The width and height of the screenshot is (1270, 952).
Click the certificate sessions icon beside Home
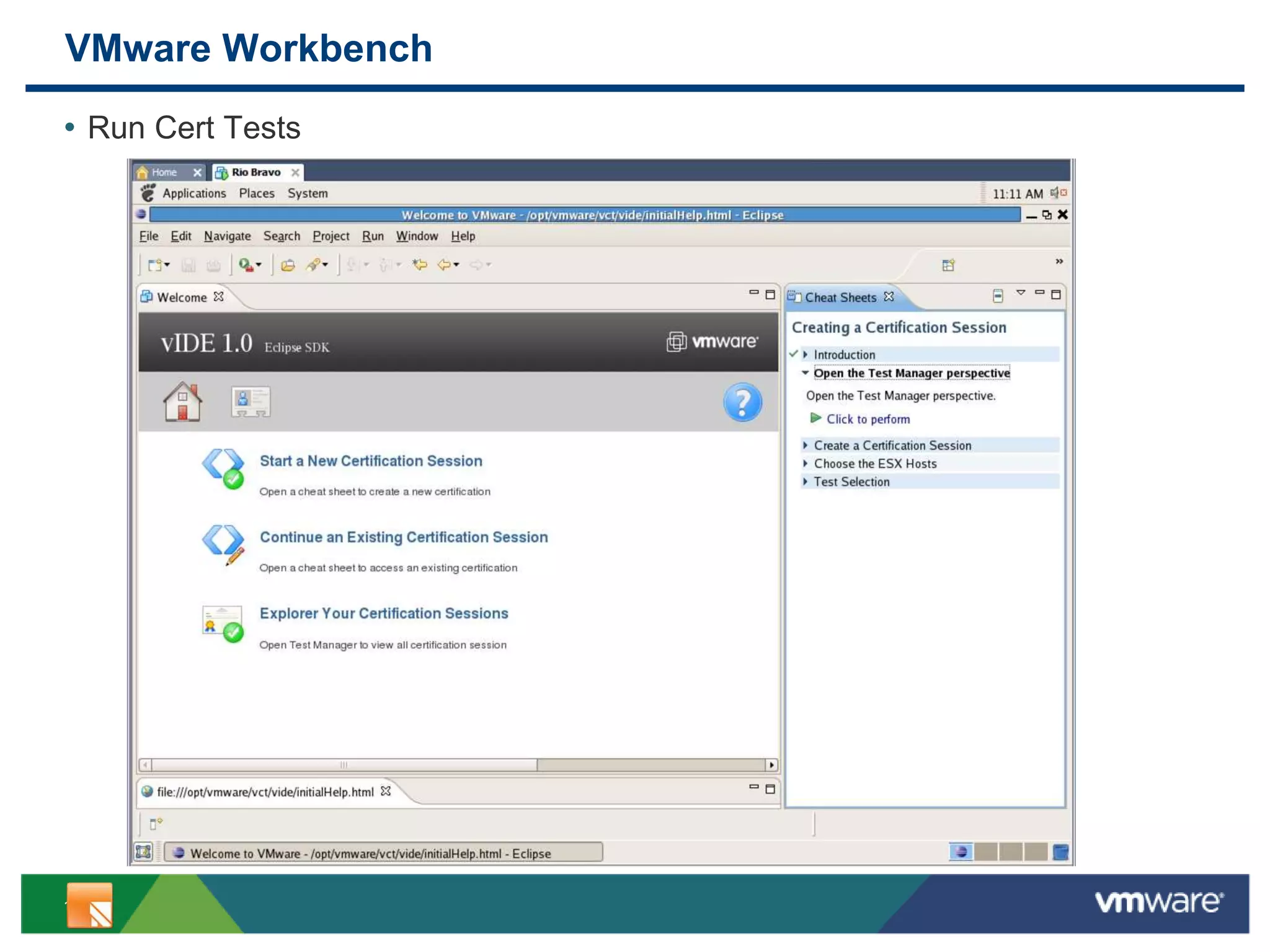[251, 402]
